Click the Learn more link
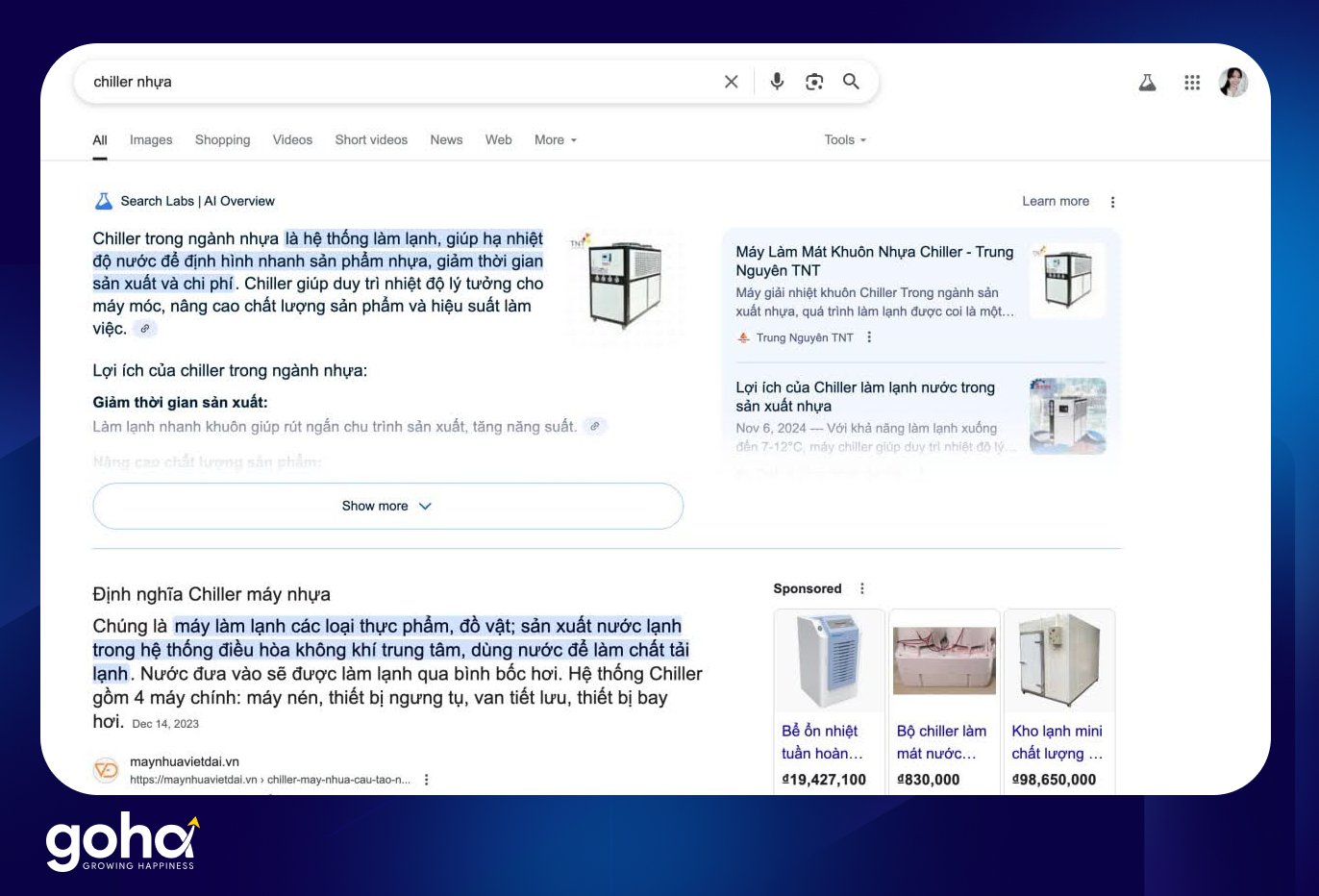The width and height of the screenshot is (1319, 896). (x=1056, y=201)
